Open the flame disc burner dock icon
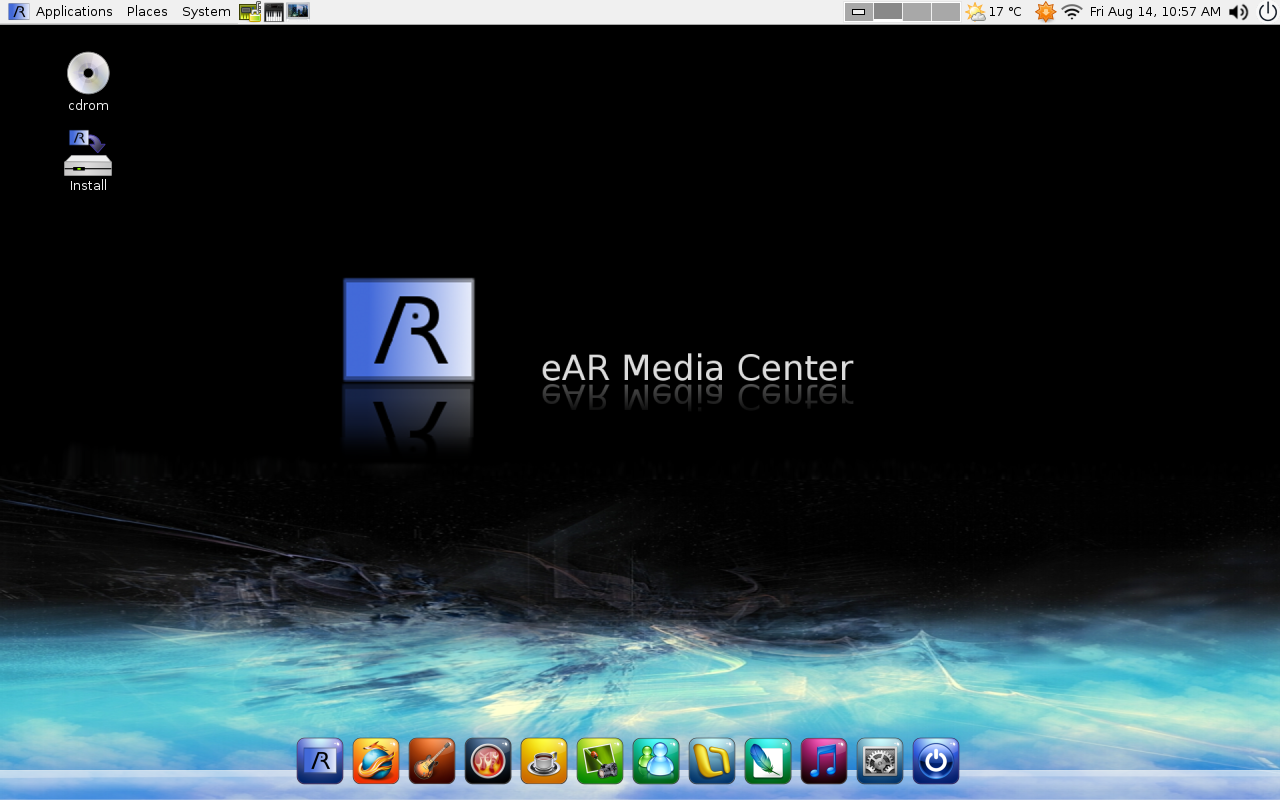 coord(488,761)
